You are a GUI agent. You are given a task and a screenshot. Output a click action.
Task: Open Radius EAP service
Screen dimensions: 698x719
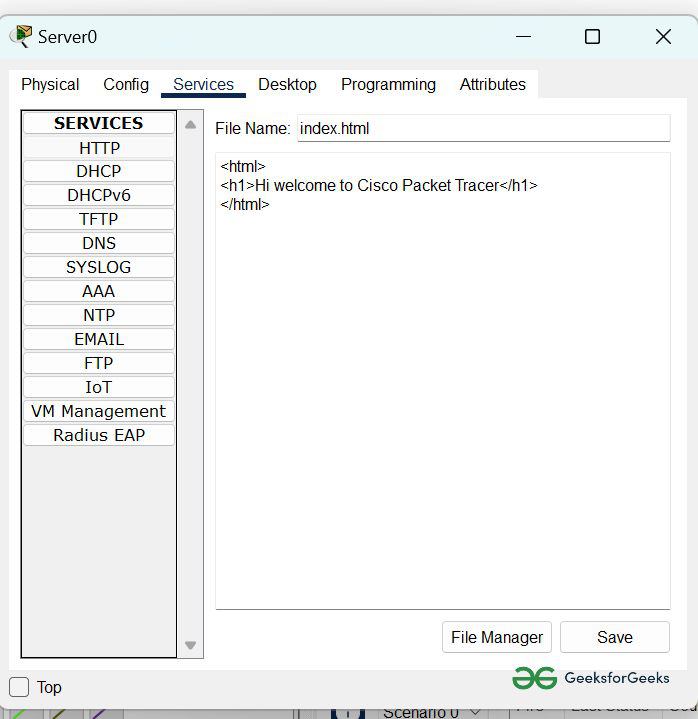(99, 435)
